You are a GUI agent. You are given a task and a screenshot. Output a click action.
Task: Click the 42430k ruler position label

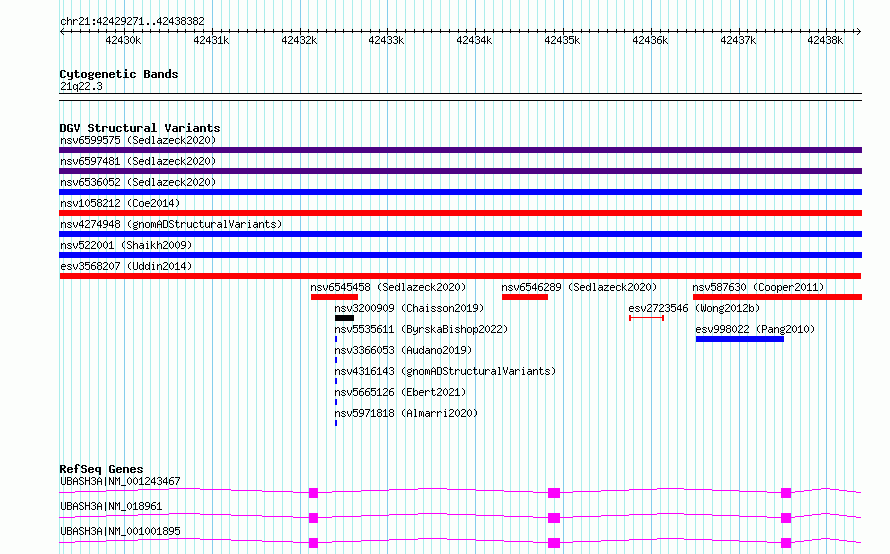pyautogui.click(x=123, y=40)
